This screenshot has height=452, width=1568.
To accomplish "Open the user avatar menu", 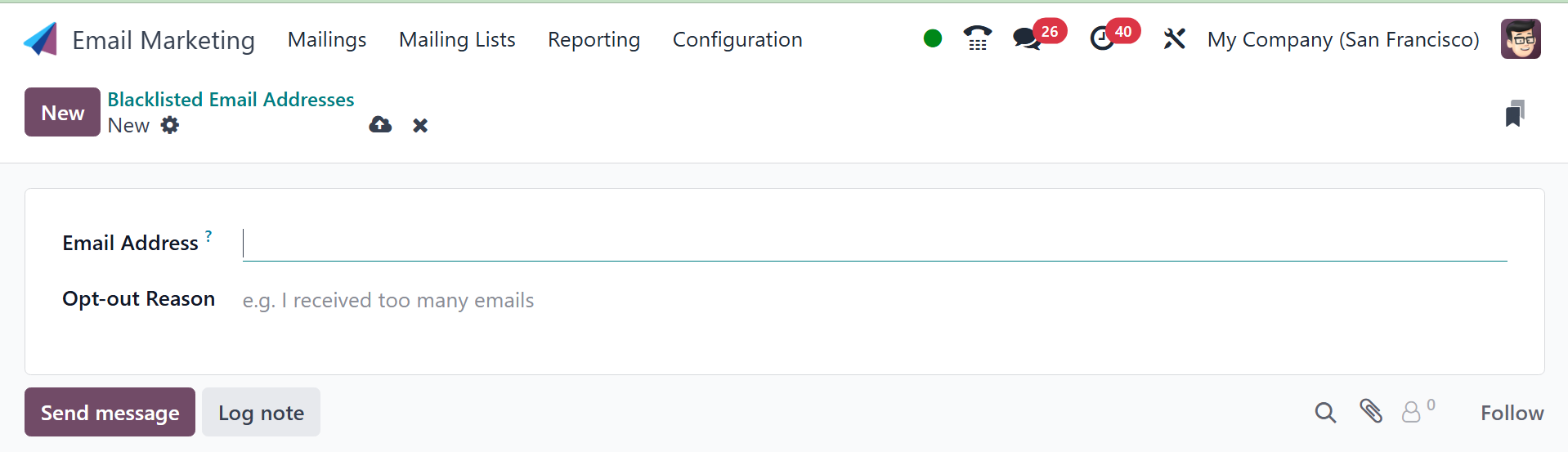I will point(1521,39).
